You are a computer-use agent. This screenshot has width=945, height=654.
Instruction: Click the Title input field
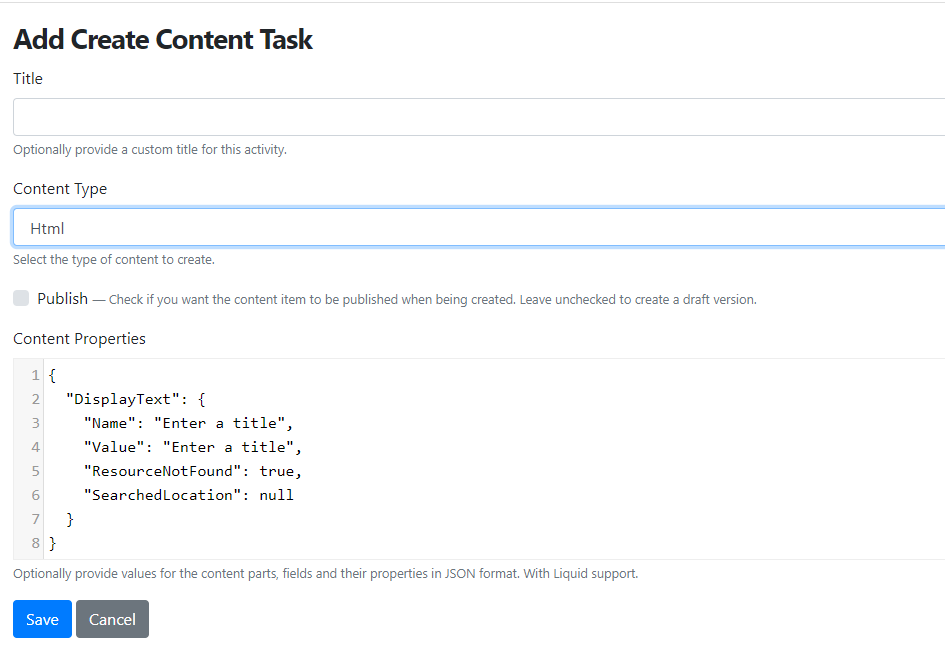click(x=470, y=116)
